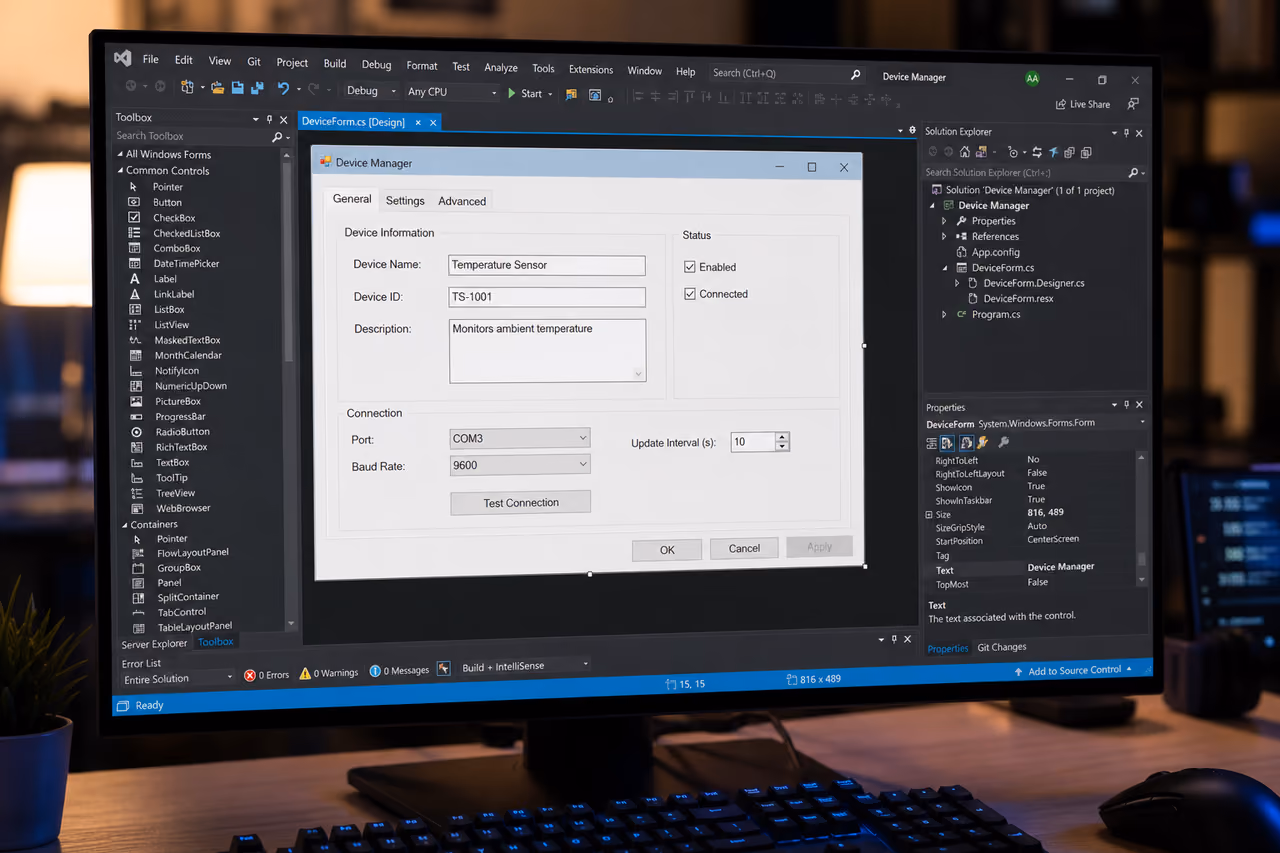Click the 0 Warnings filter icon
This screenshot has width=1280, height=853.
coord(306,673)
